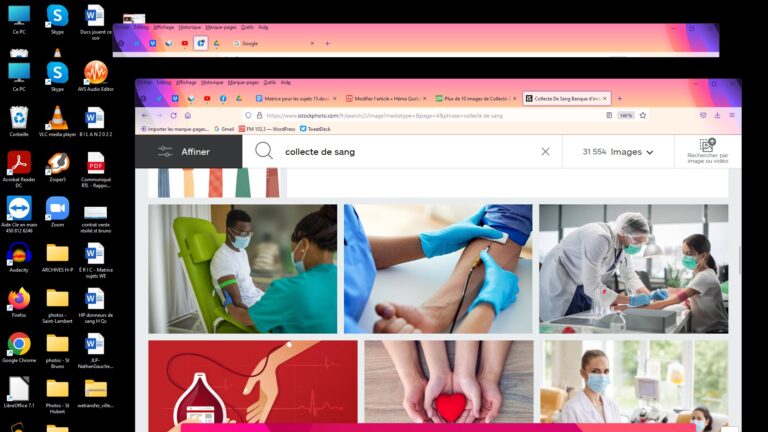Open VLC media player desktop icon
Image resolution: width=768 pixels, height=432 pixels.
tap(57, 119)
